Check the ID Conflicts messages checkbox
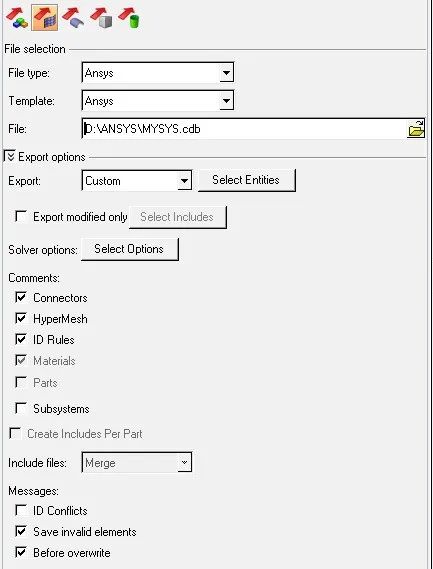The image size is (433, 569). click(x=21, y=510)
